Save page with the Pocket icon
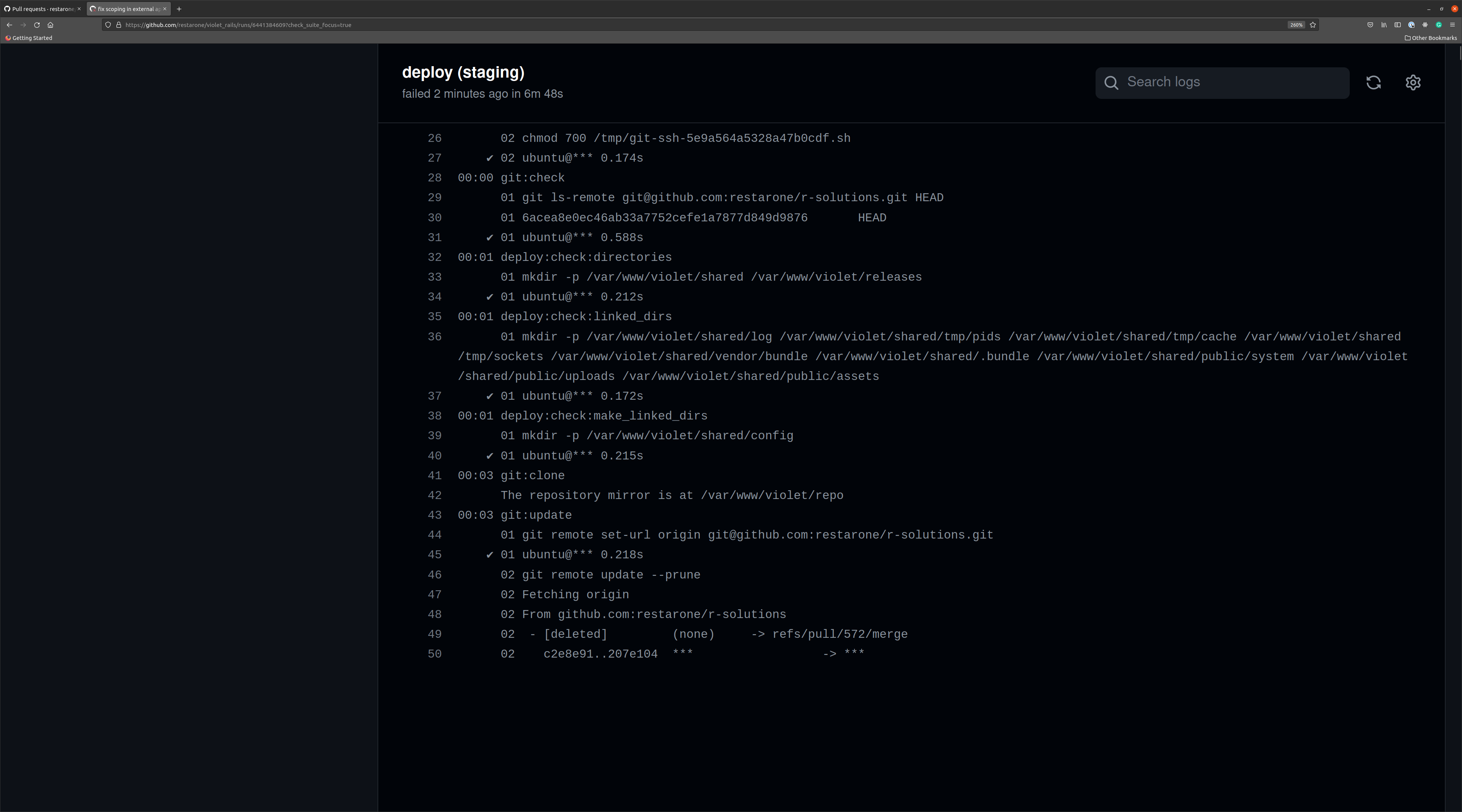The width and height of the screenshot is (1462, 812). (1370, 25)
